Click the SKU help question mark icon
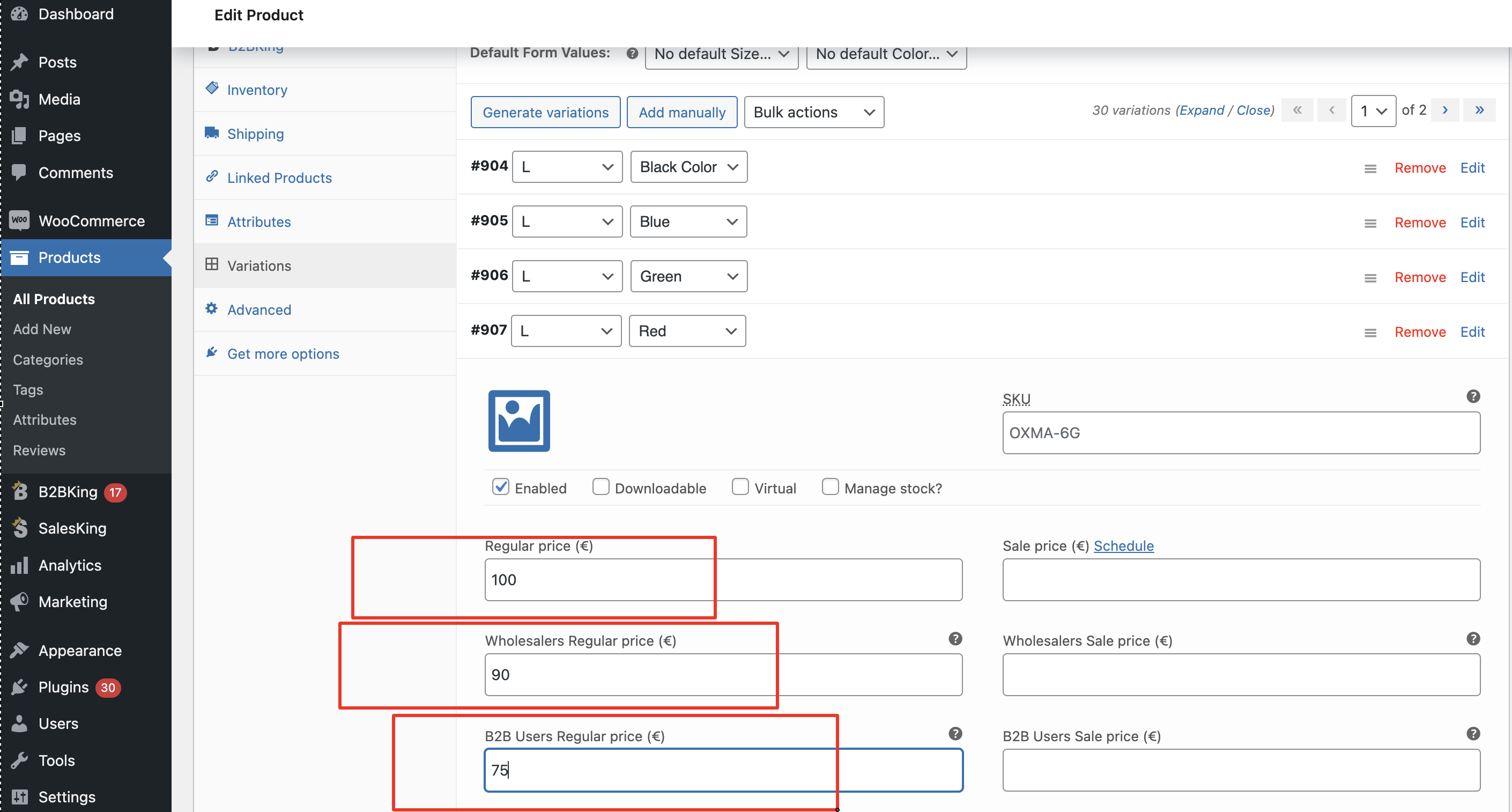The height and width of the screenshot is (812, 1512). [x=1473, y=396]
